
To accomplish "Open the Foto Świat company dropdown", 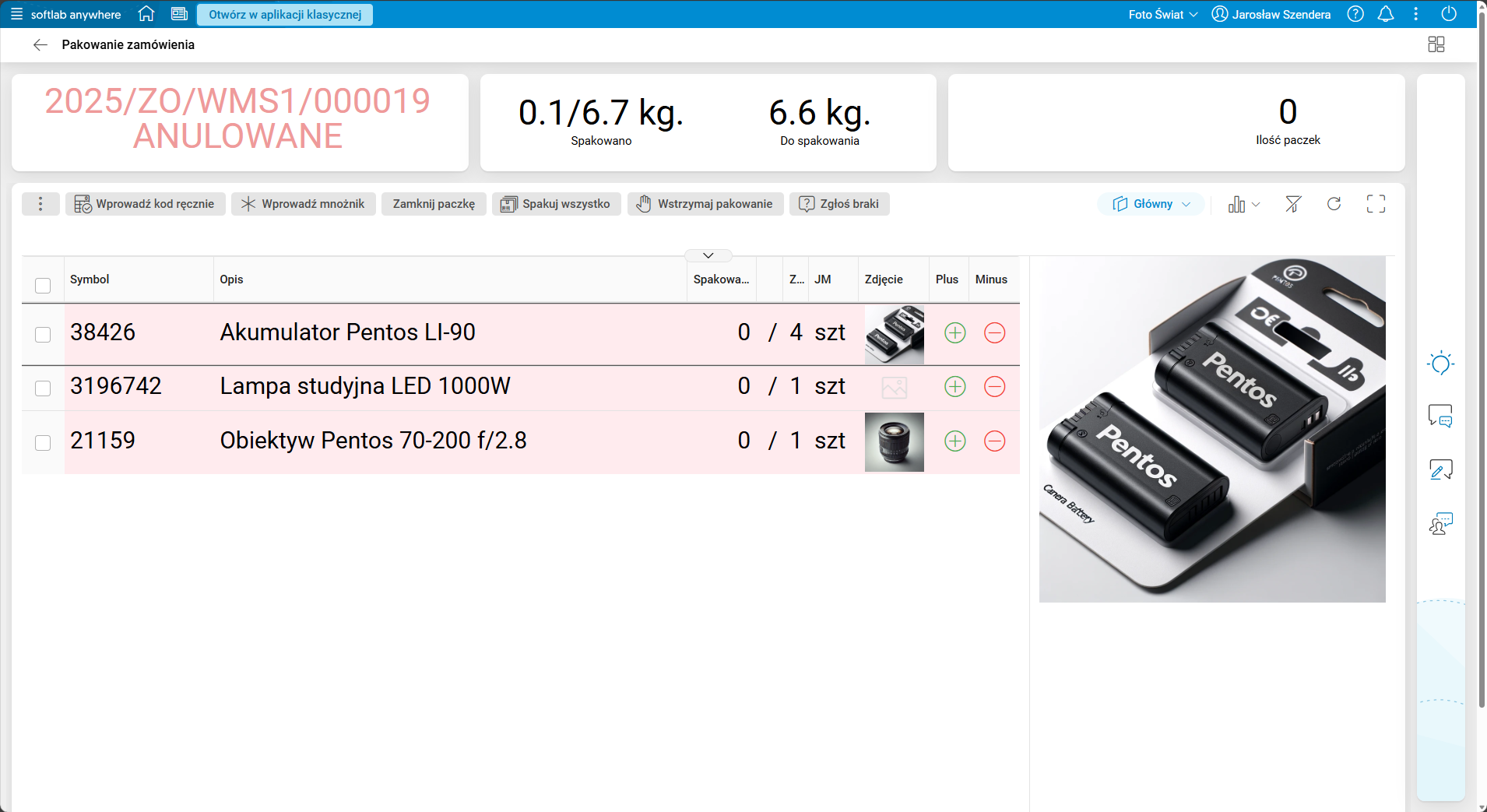I will coord(1163,14).
